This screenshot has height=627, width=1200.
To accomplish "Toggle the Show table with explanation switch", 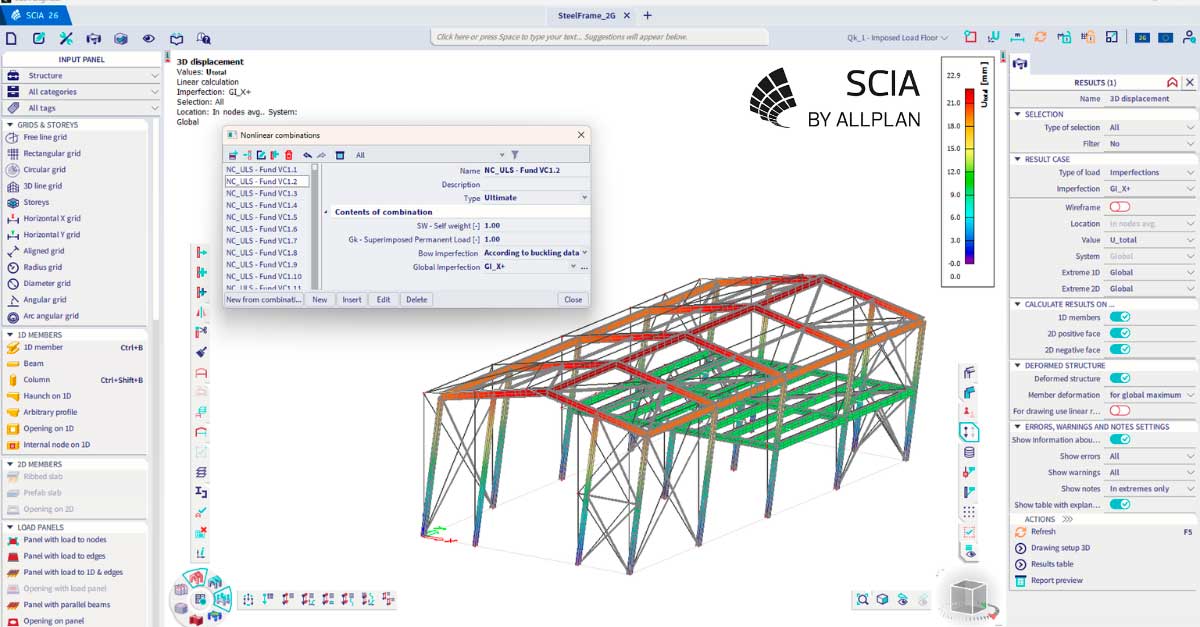I will [x=1119, y=504].
